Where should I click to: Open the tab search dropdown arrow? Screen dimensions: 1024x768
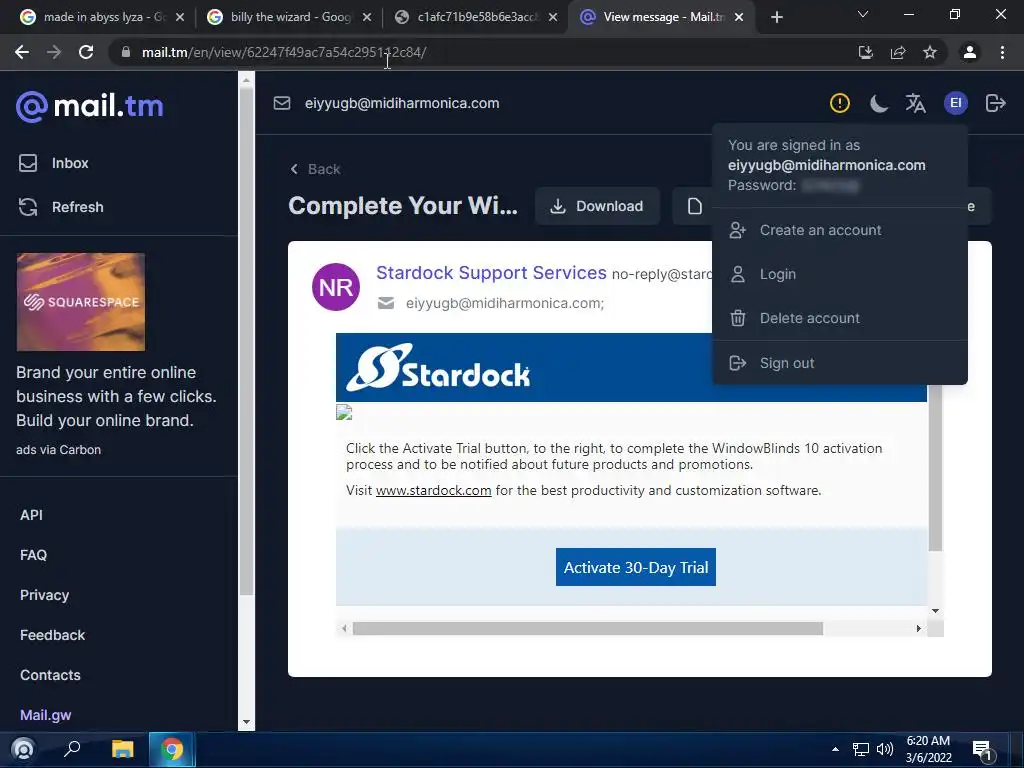click(x=863, y=14)
